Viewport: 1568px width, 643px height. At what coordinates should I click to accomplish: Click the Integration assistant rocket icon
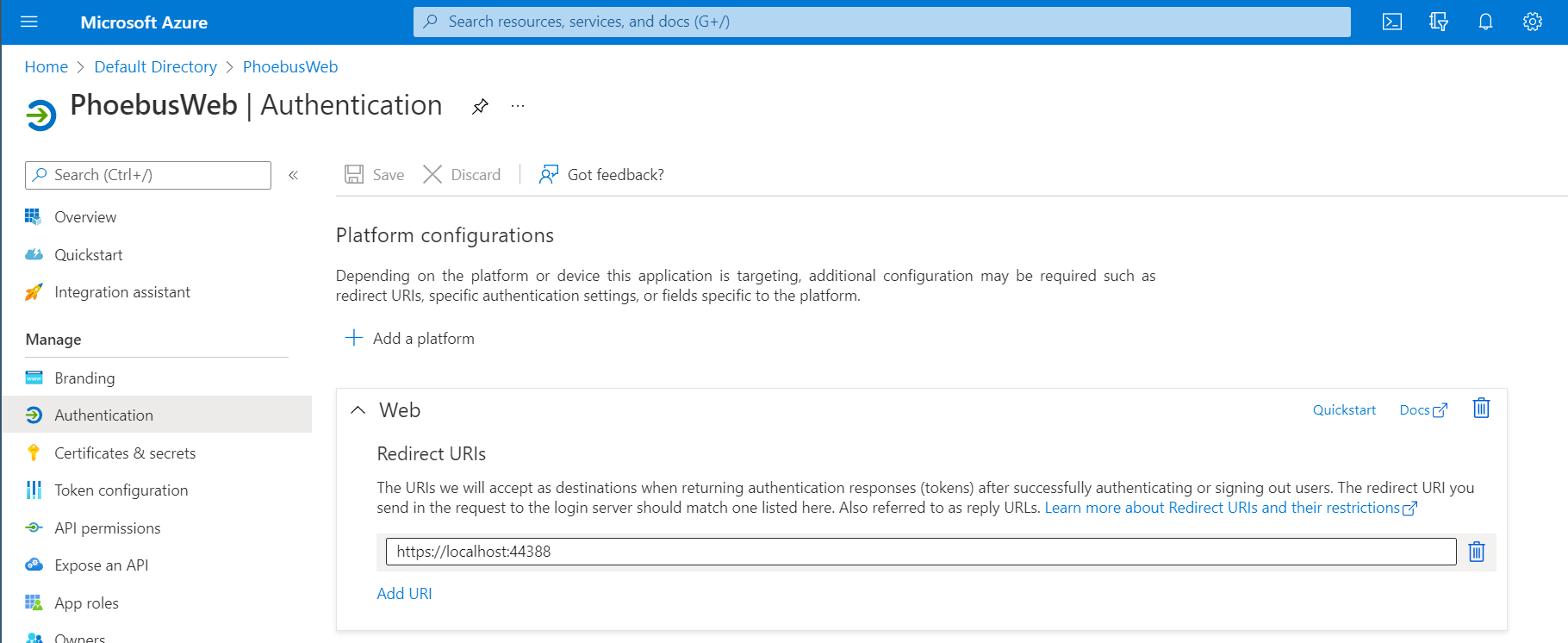pyautogui.click(x=34, y=292)
